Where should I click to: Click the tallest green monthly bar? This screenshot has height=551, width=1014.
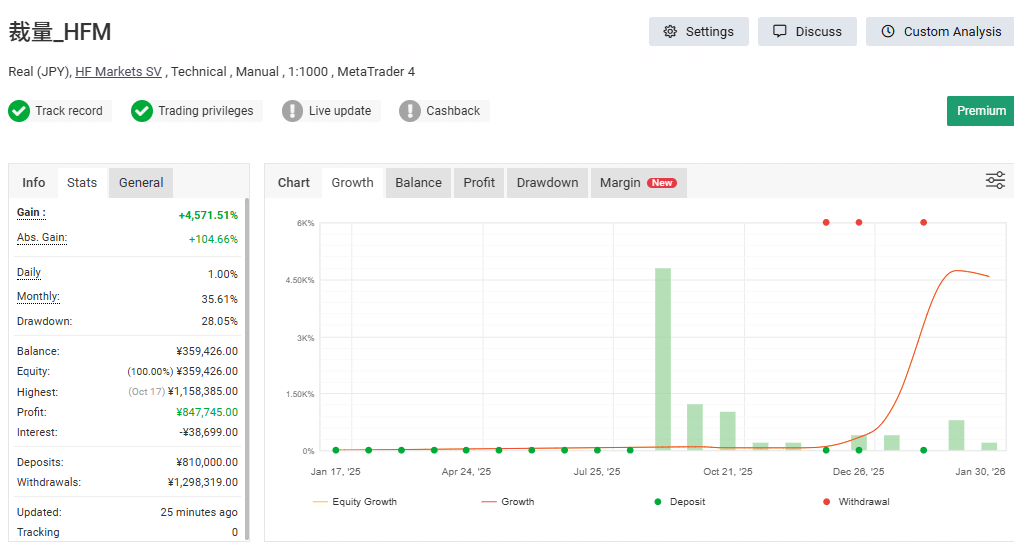(x=662, y=358)
